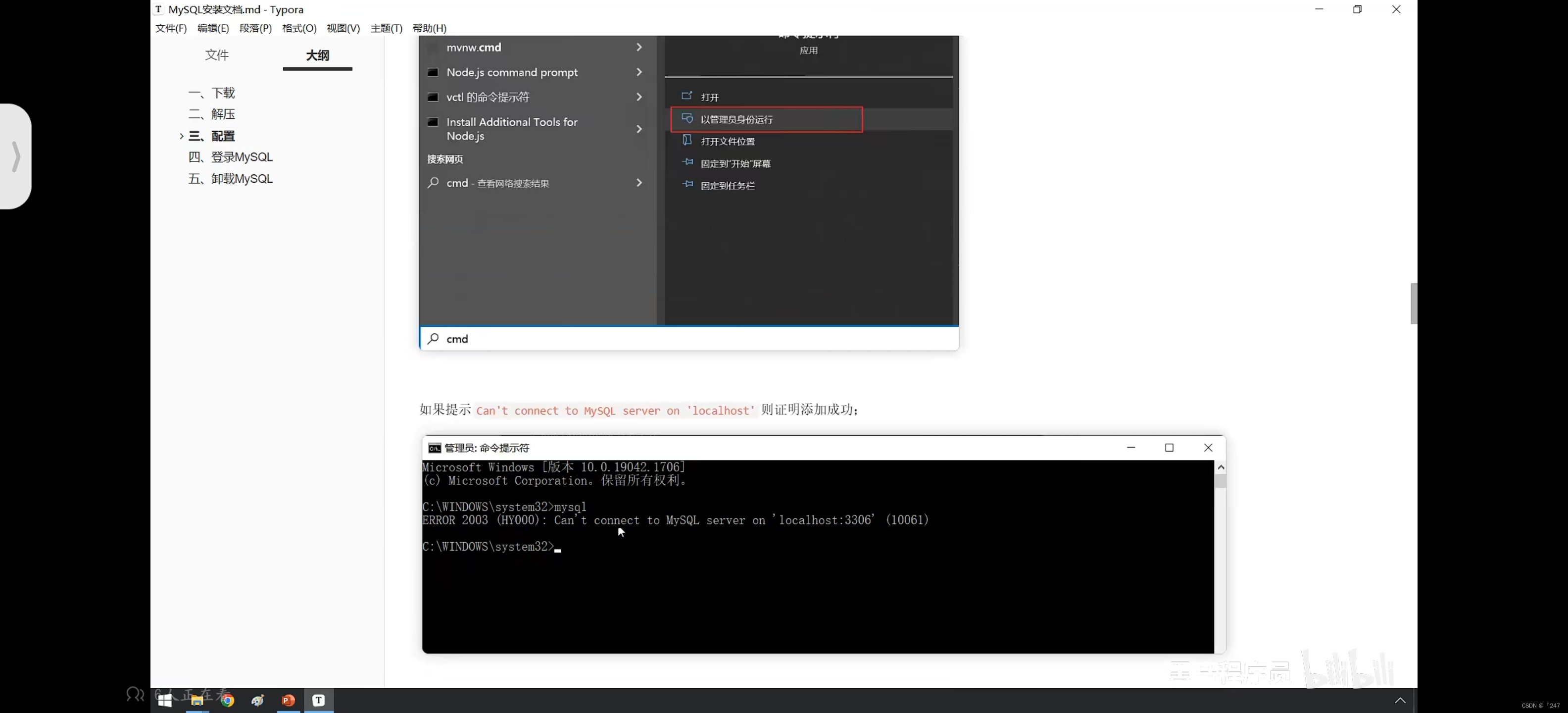Screen dimensions: 1568x713
Task: Close the 命令提示符 window in image
Action: pyautogui.click(x=1208, y=448)
